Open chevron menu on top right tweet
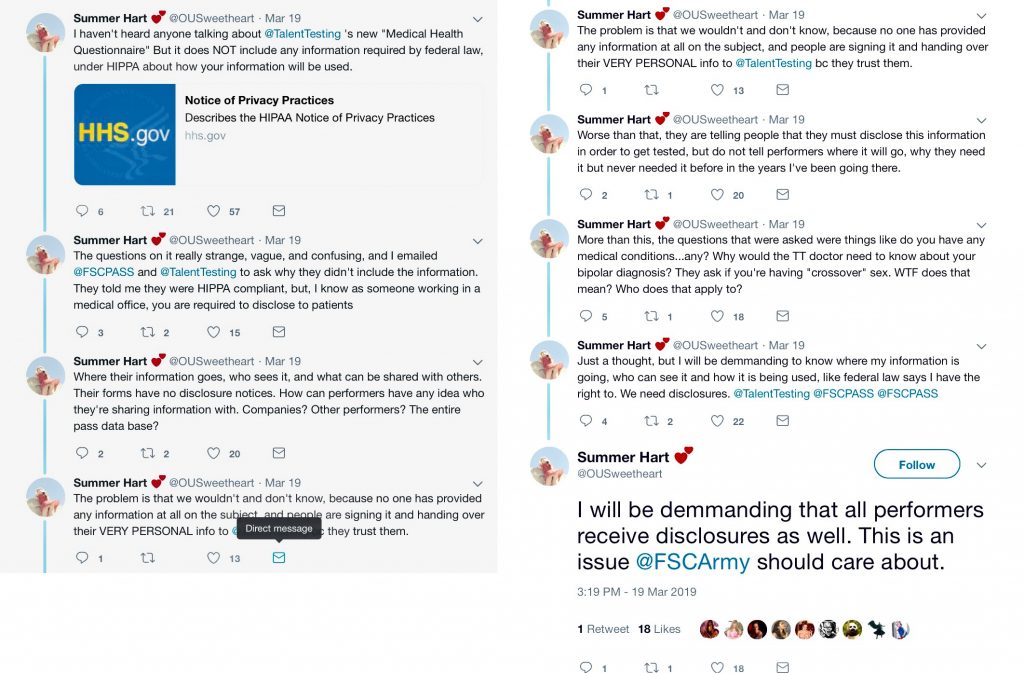 click(981, 15)
